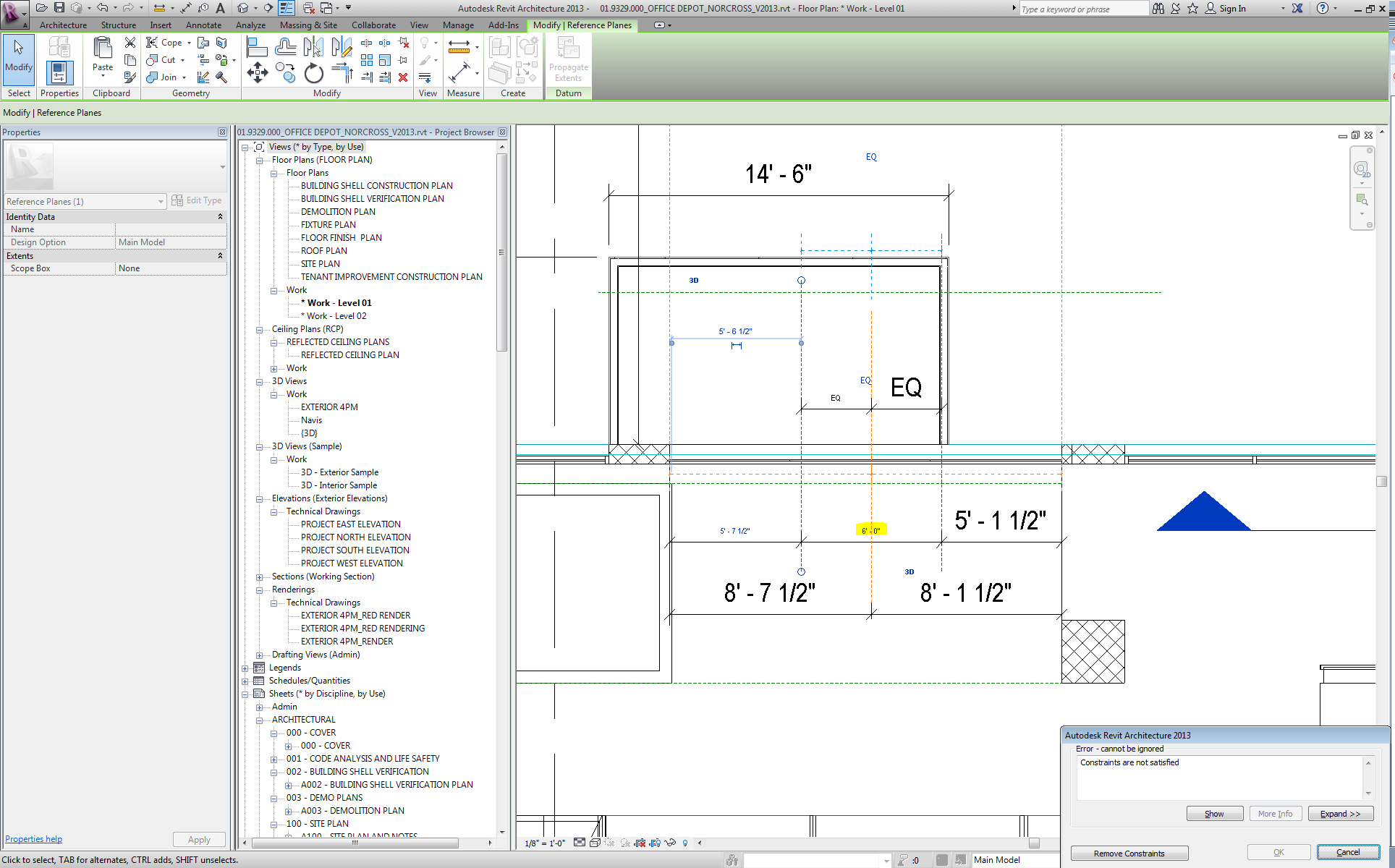The width and height of the screenshot is (1395, 868).
Task: Toggle the Properties palette button
Action: 59,73
